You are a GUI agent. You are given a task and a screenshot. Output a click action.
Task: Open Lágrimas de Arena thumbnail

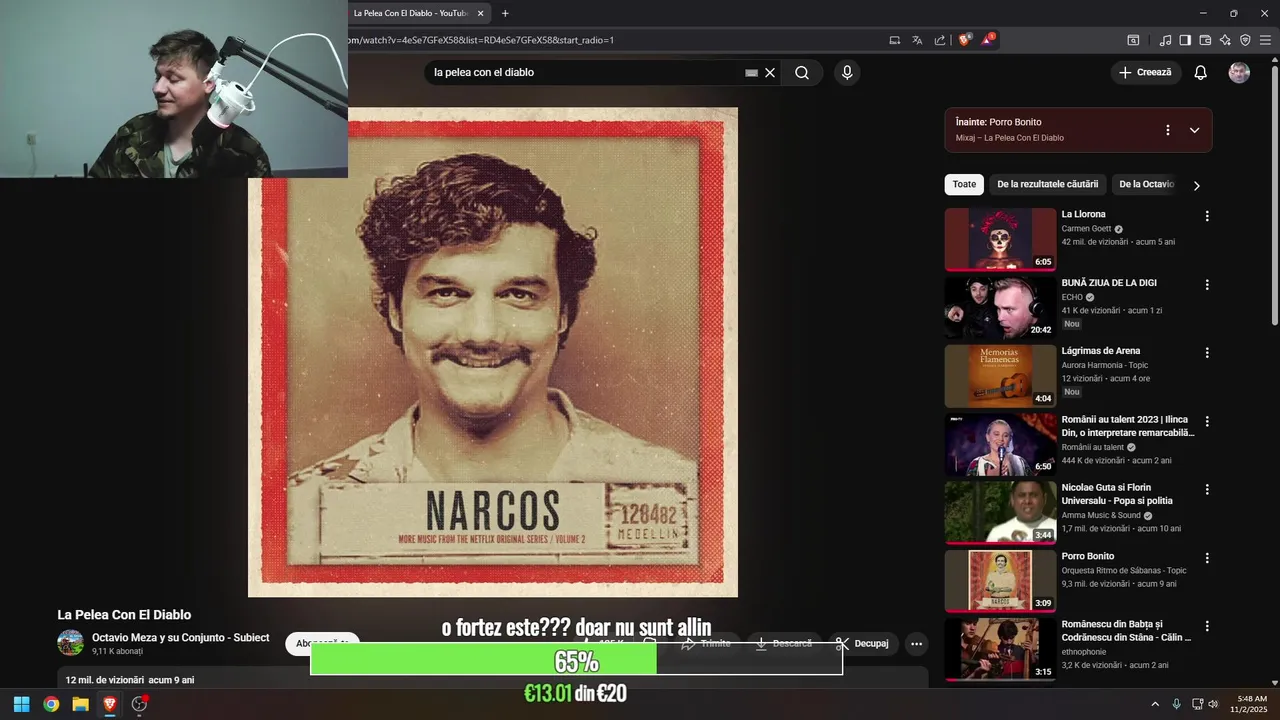click(x=1000, y=376)
